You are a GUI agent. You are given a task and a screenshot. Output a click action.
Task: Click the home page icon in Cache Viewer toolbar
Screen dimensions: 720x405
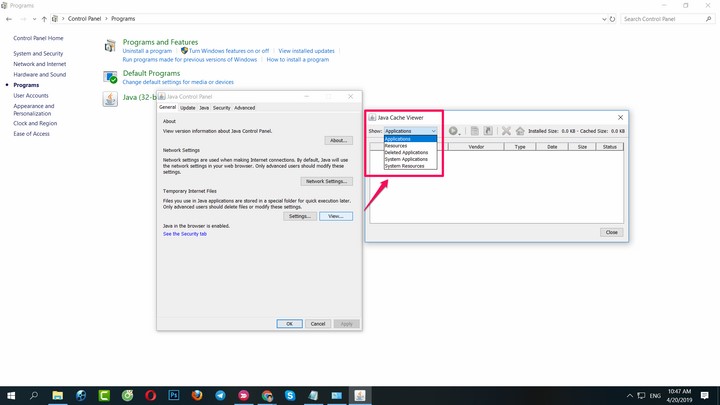(520, 131)
